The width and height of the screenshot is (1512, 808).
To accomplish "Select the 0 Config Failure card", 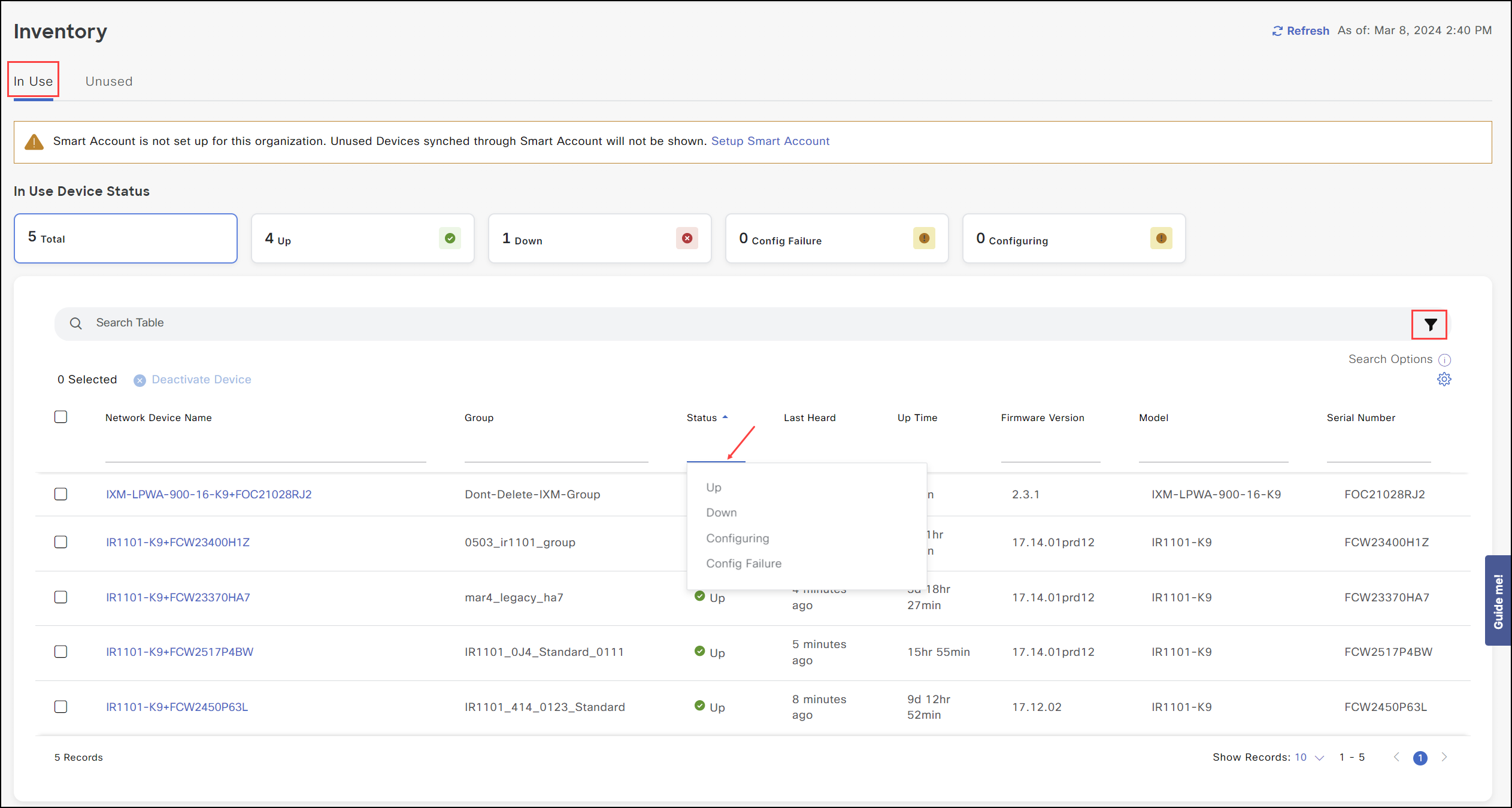I will (x=837, y=238).
